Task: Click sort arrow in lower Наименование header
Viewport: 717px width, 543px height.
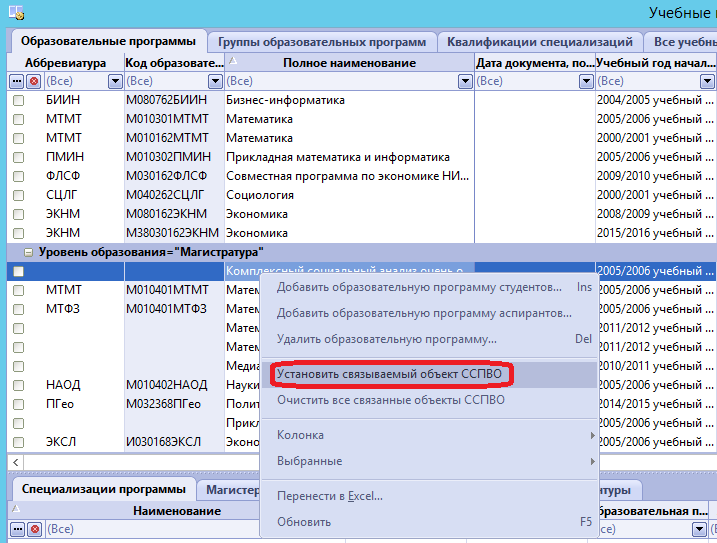Action: 16,508
